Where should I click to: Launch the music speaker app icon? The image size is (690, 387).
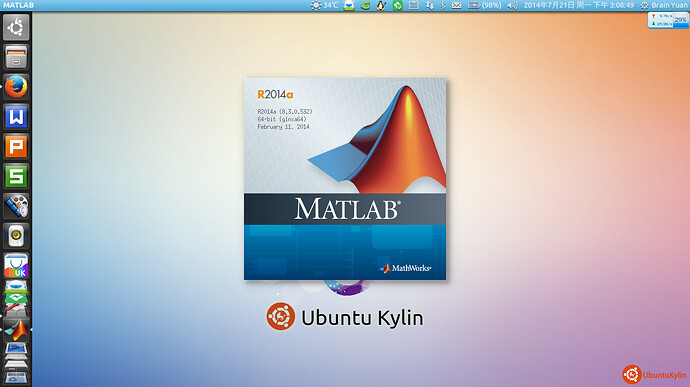pyautogui.click(x=16, y=236)
